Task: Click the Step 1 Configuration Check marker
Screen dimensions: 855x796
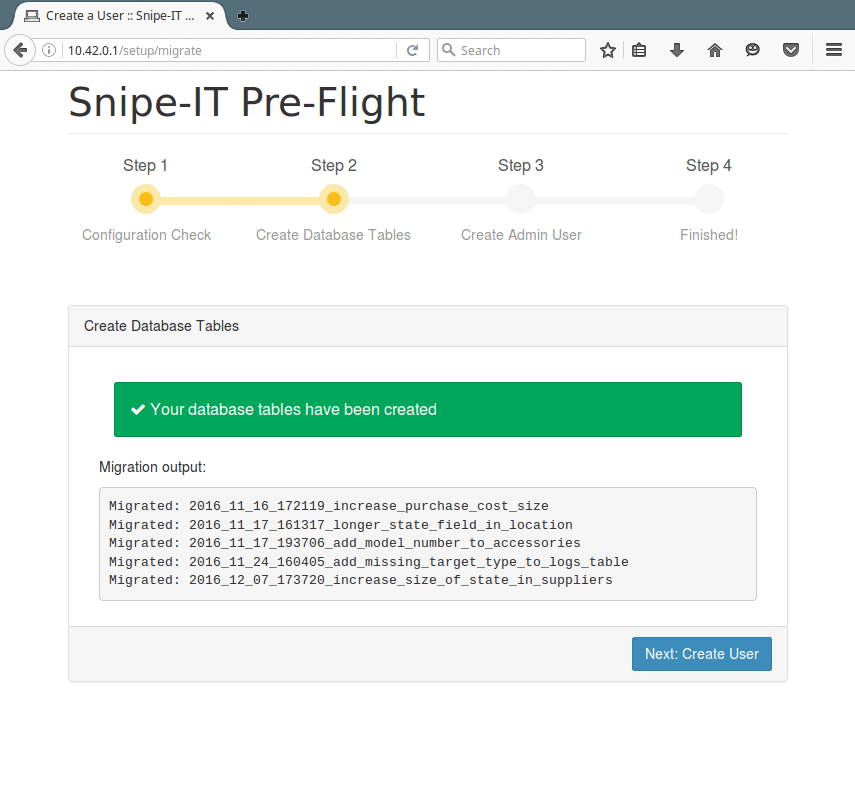Action: click(146, 199)
